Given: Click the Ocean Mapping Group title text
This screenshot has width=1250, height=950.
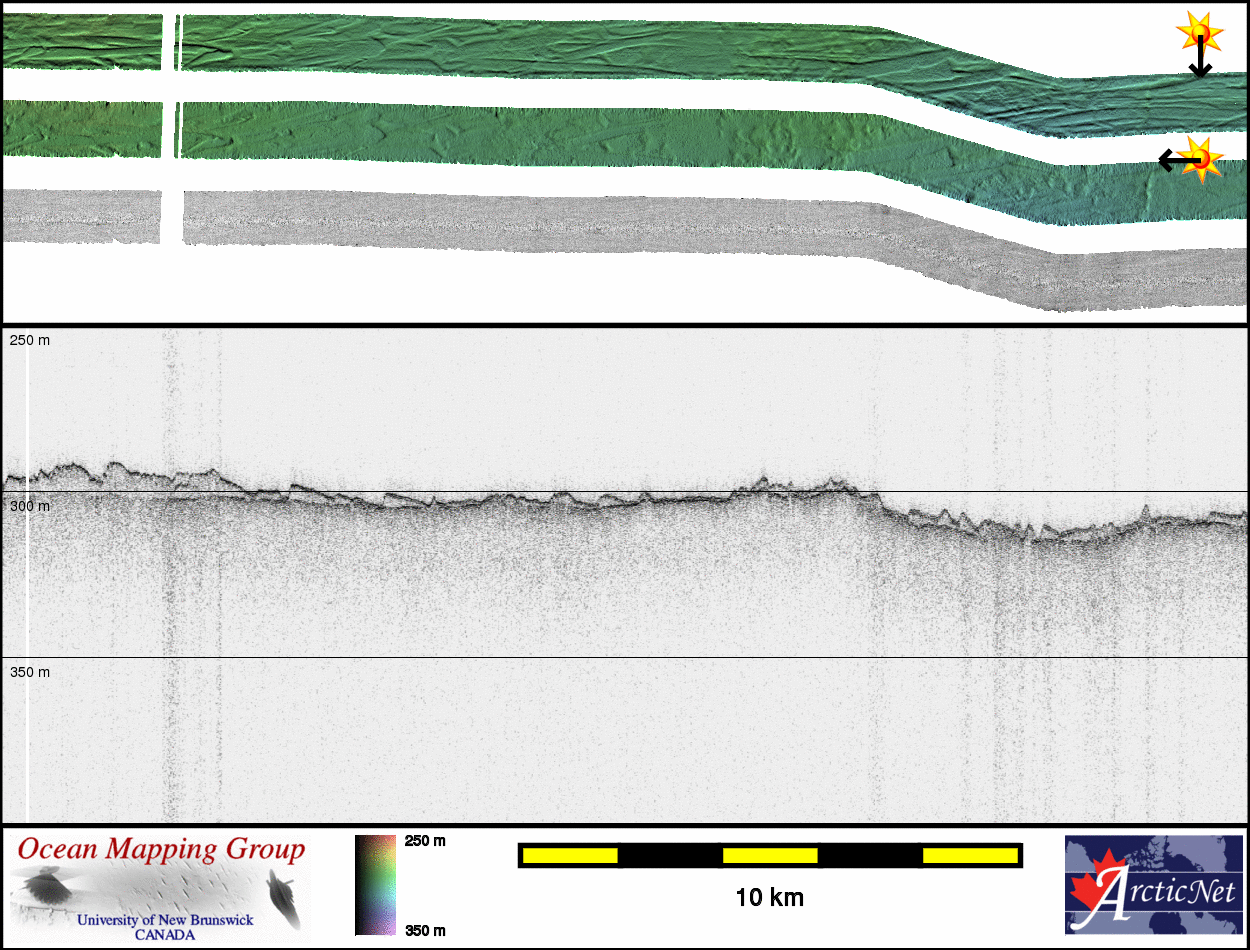Looking at the screenshot, I should 160,850.
